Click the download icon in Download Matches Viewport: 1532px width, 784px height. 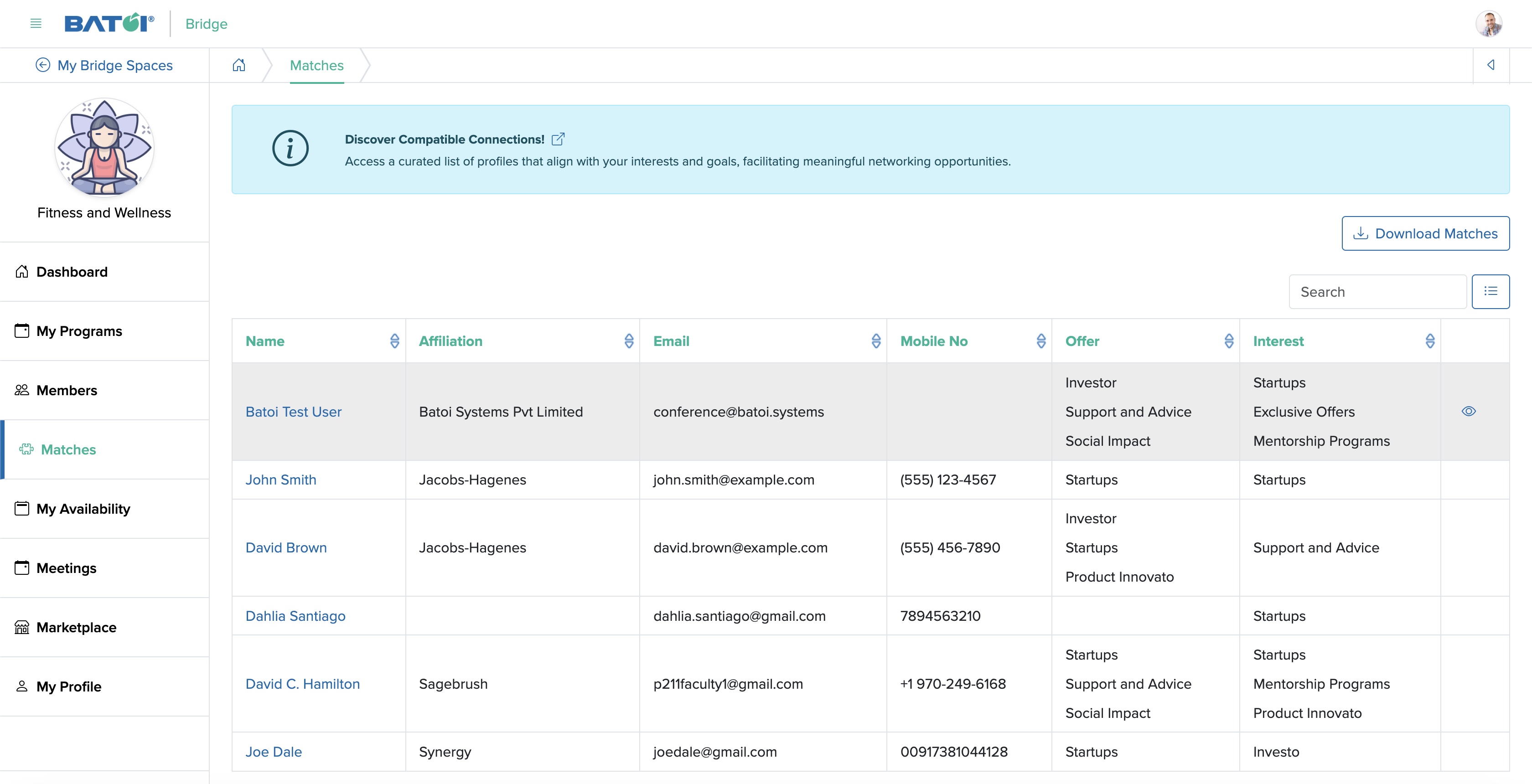[1361, 233]
